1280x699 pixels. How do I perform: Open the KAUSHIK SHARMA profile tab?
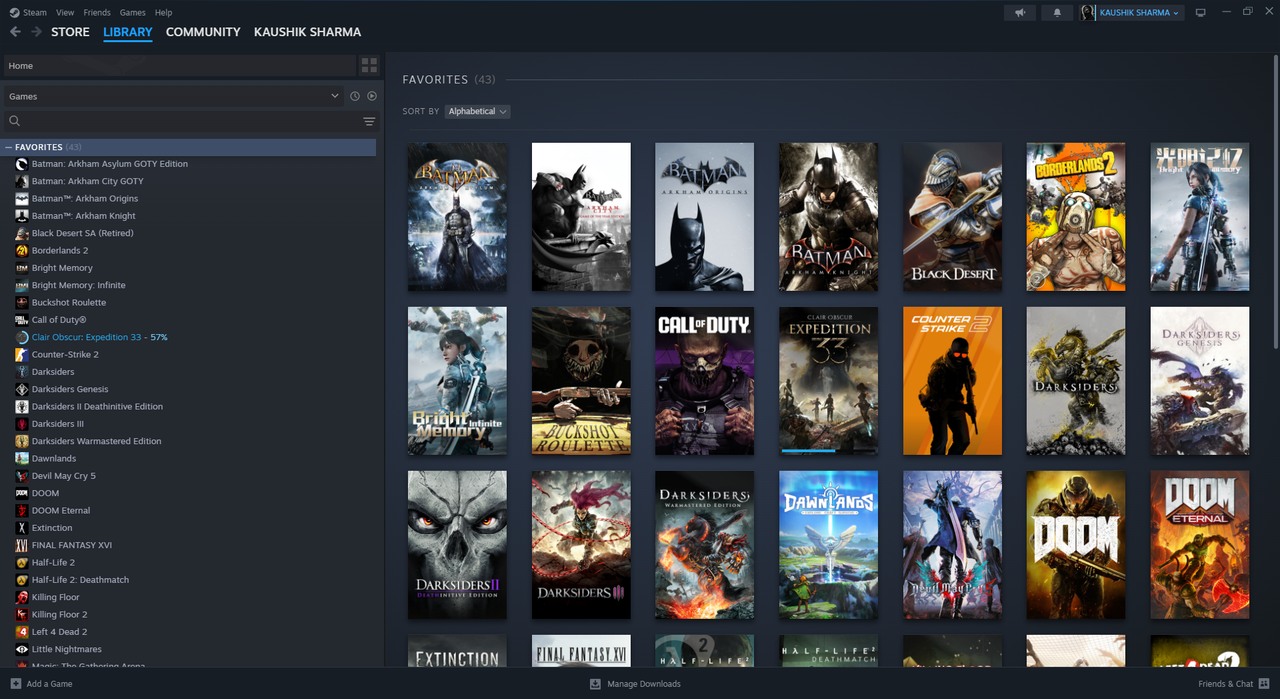coord(307,32)
